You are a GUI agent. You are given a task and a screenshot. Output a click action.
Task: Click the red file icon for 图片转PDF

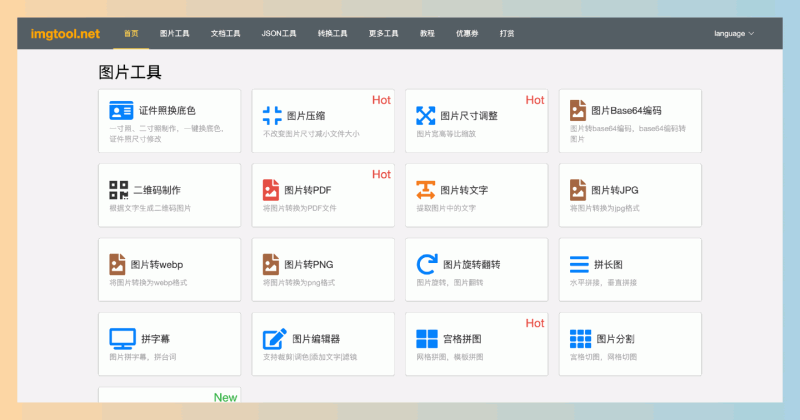(x=270, y=190)
